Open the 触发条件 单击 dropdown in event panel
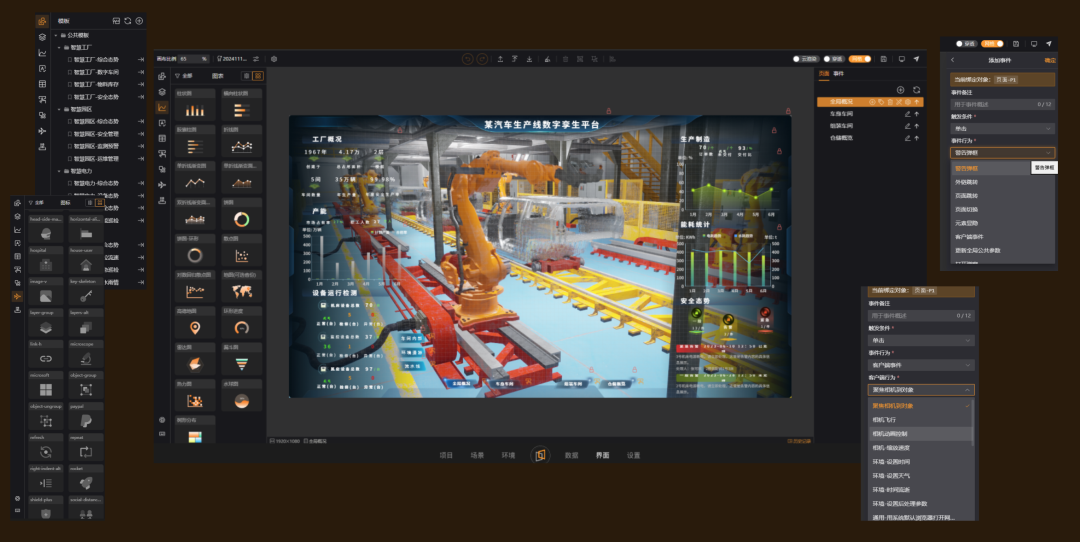Image resolution: width=1080 pixels, height=542 pixels. tap(1002, 128)
